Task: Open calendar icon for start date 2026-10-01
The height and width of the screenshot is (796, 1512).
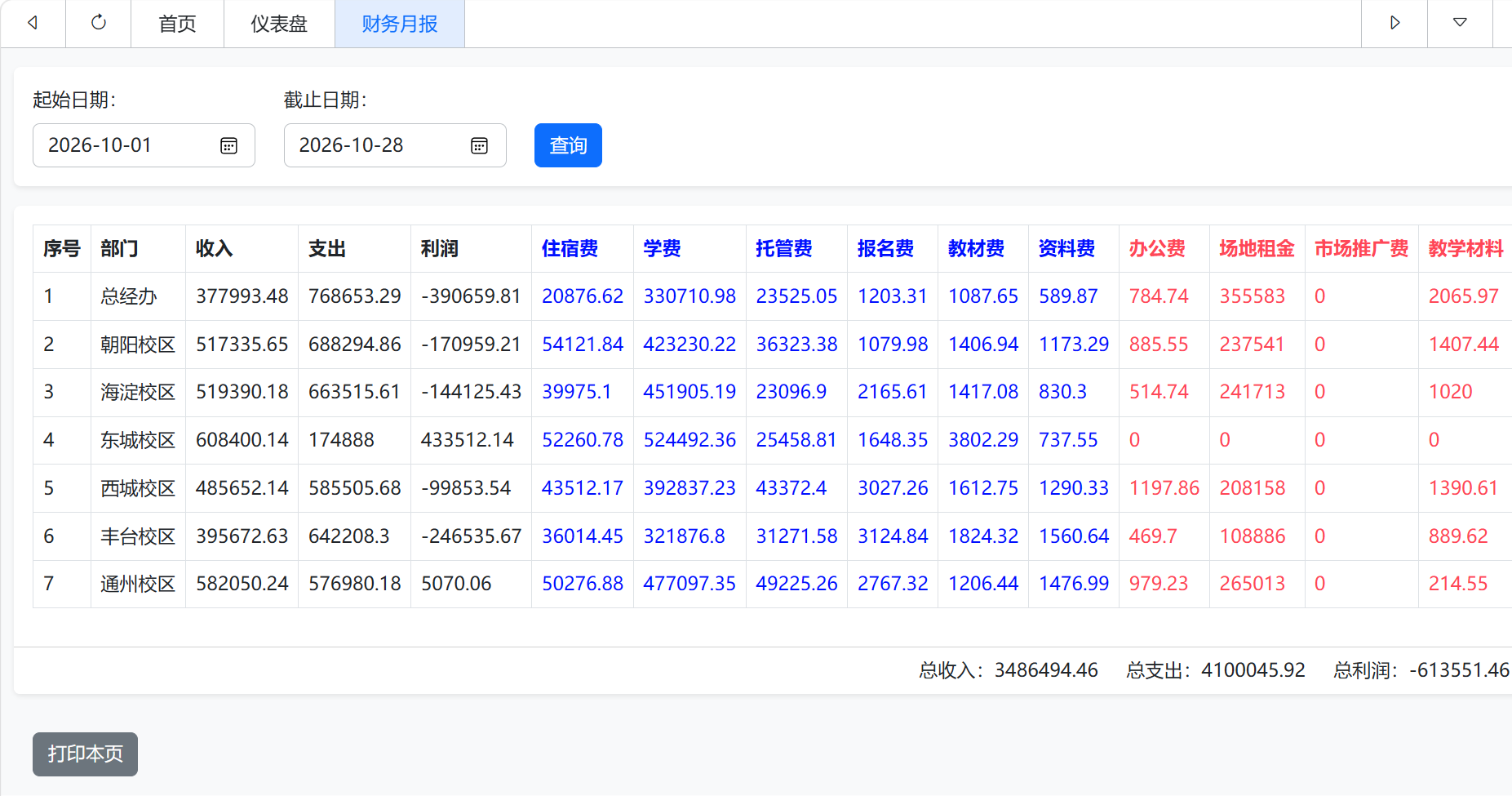Action: click(228, 145)
